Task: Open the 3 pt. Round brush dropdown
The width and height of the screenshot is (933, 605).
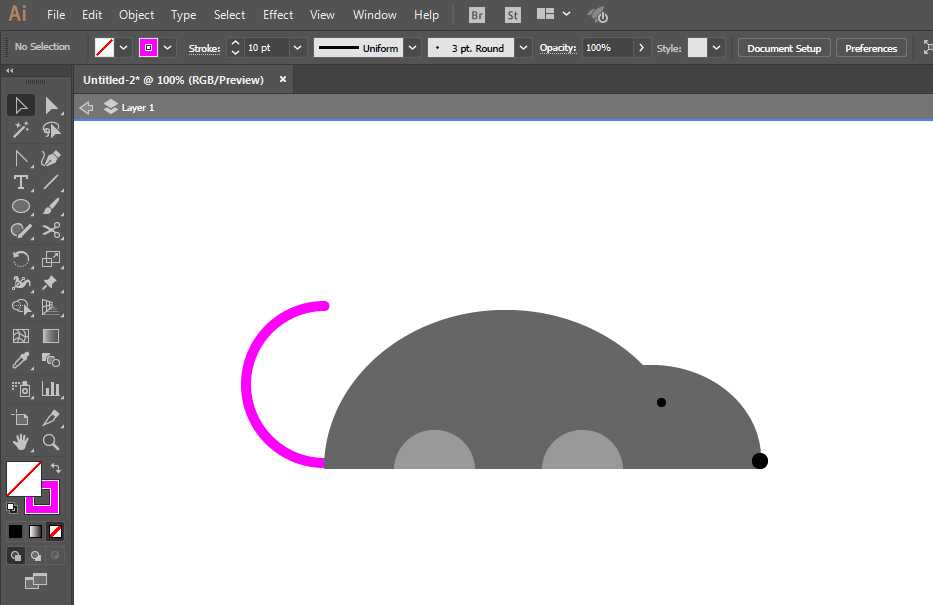Action: click(x=524, y=48)
